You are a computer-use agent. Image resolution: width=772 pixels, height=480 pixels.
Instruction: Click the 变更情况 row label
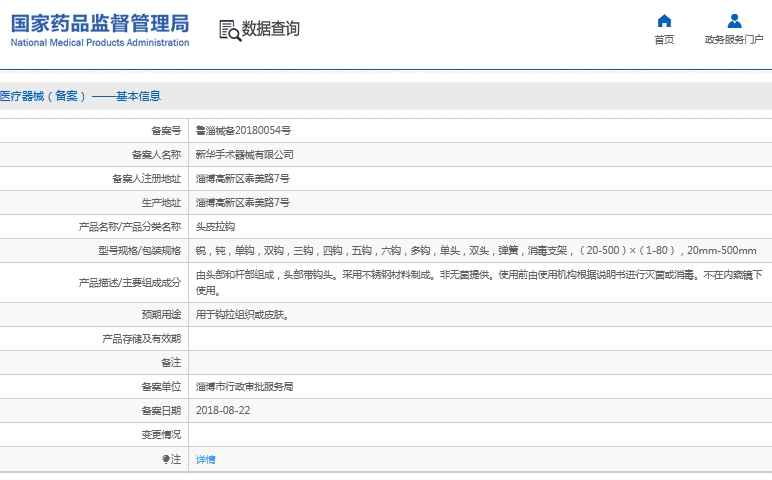coord(161,435)
